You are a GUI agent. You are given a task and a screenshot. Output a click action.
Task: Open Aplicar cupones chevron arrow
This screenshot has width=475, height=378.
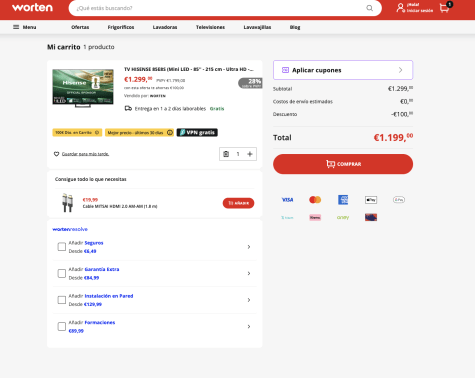pos(400,70)
